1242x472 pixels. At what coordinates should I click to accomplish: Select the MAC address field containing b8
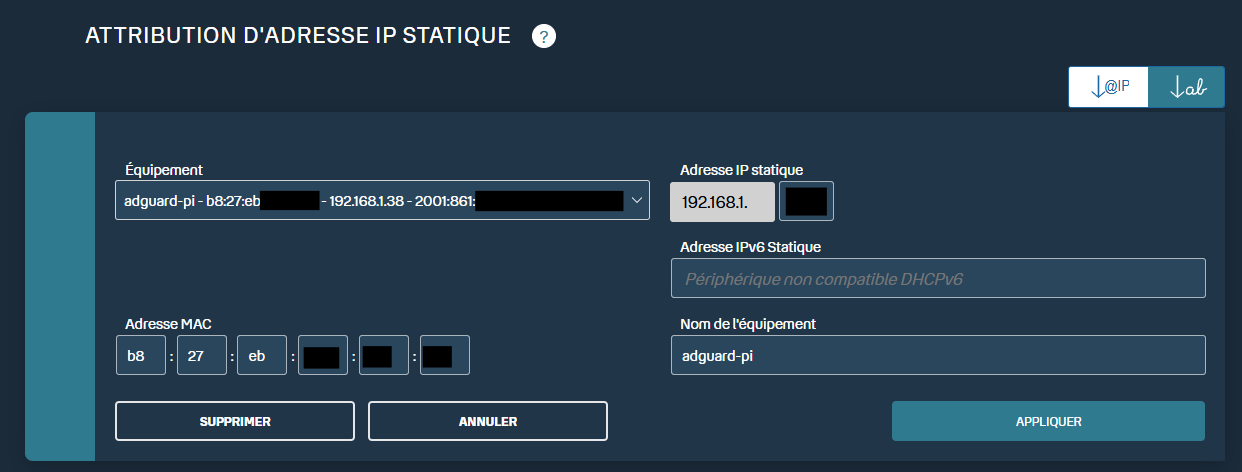tap(141, 355)
